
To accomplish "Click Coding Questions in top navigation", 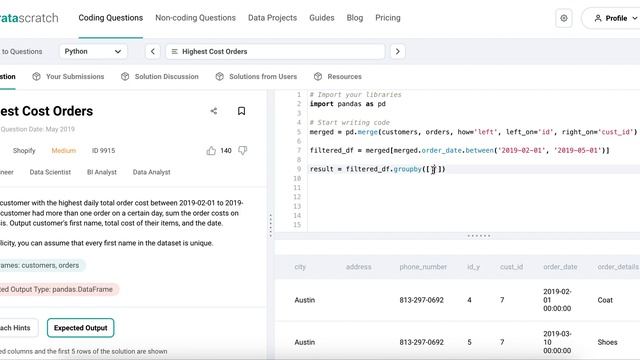I will (111, 18).
